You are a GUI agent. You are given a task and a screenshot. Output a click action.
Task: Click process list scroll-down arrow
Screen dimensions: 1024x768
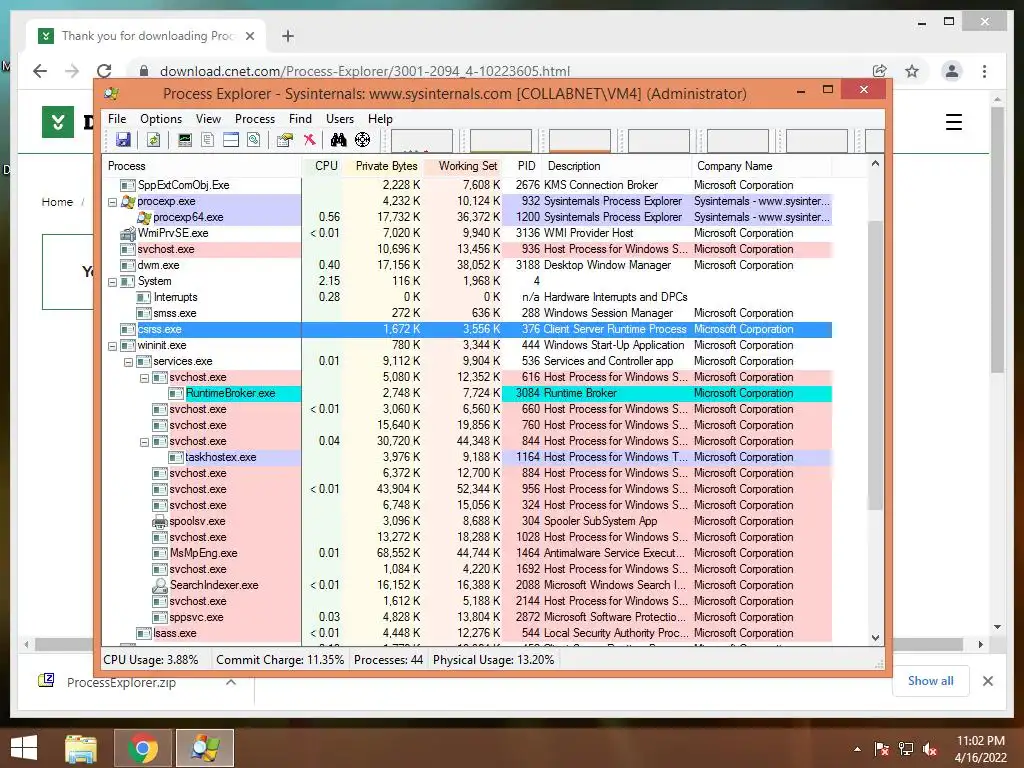pos(875,637)
